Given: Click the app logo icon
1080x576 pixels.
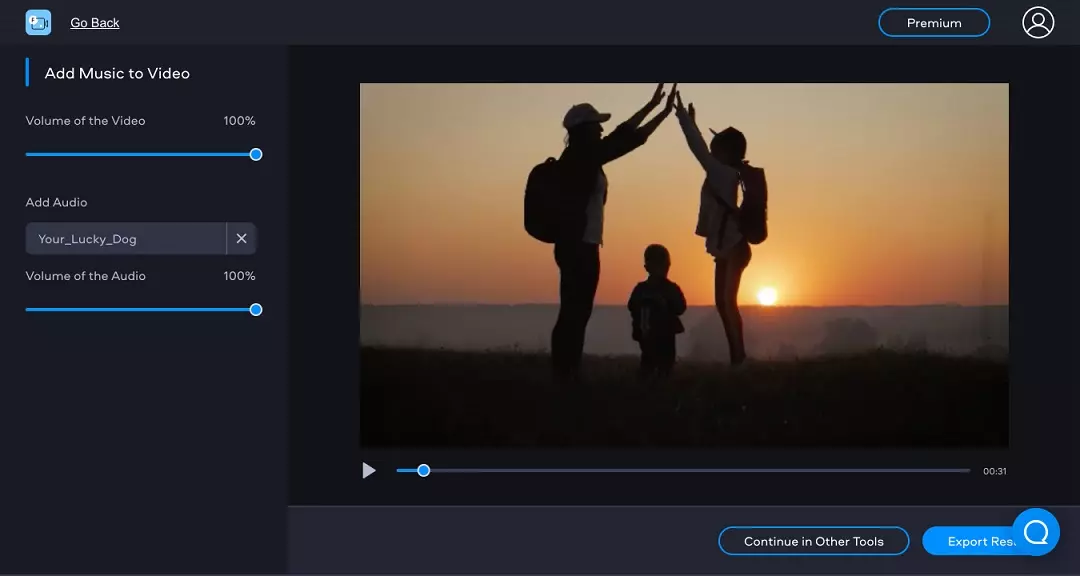Looking at the screenshot, I should click(x=38, y=22).
